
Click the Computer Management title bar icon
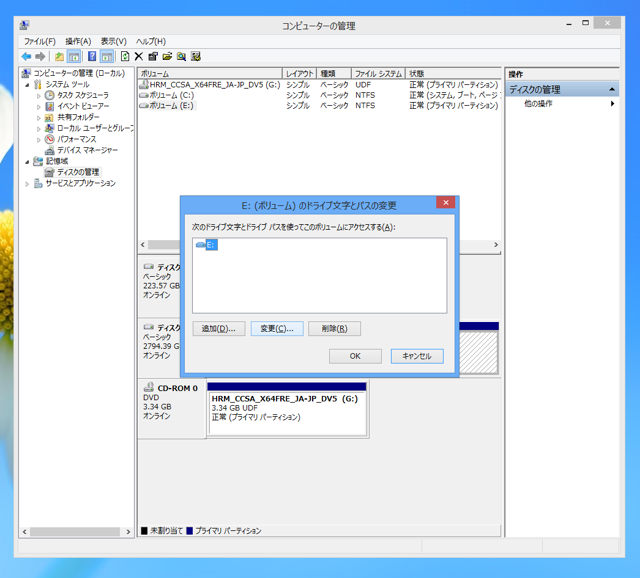click(24, 25)
